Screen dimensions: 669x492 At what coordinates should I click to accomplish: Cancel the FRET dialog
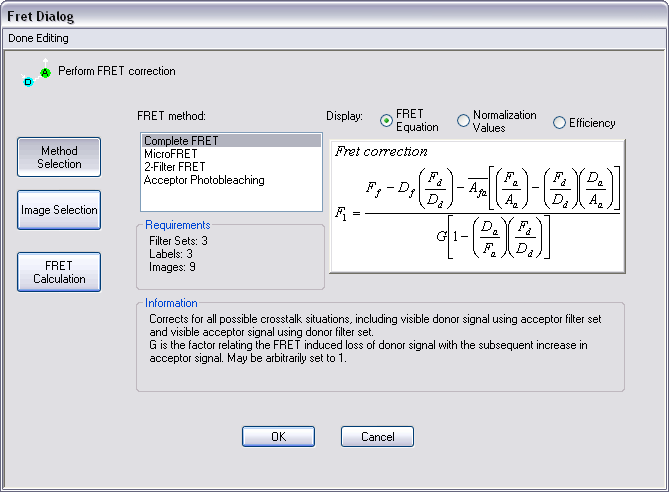(x=377, y=437)
